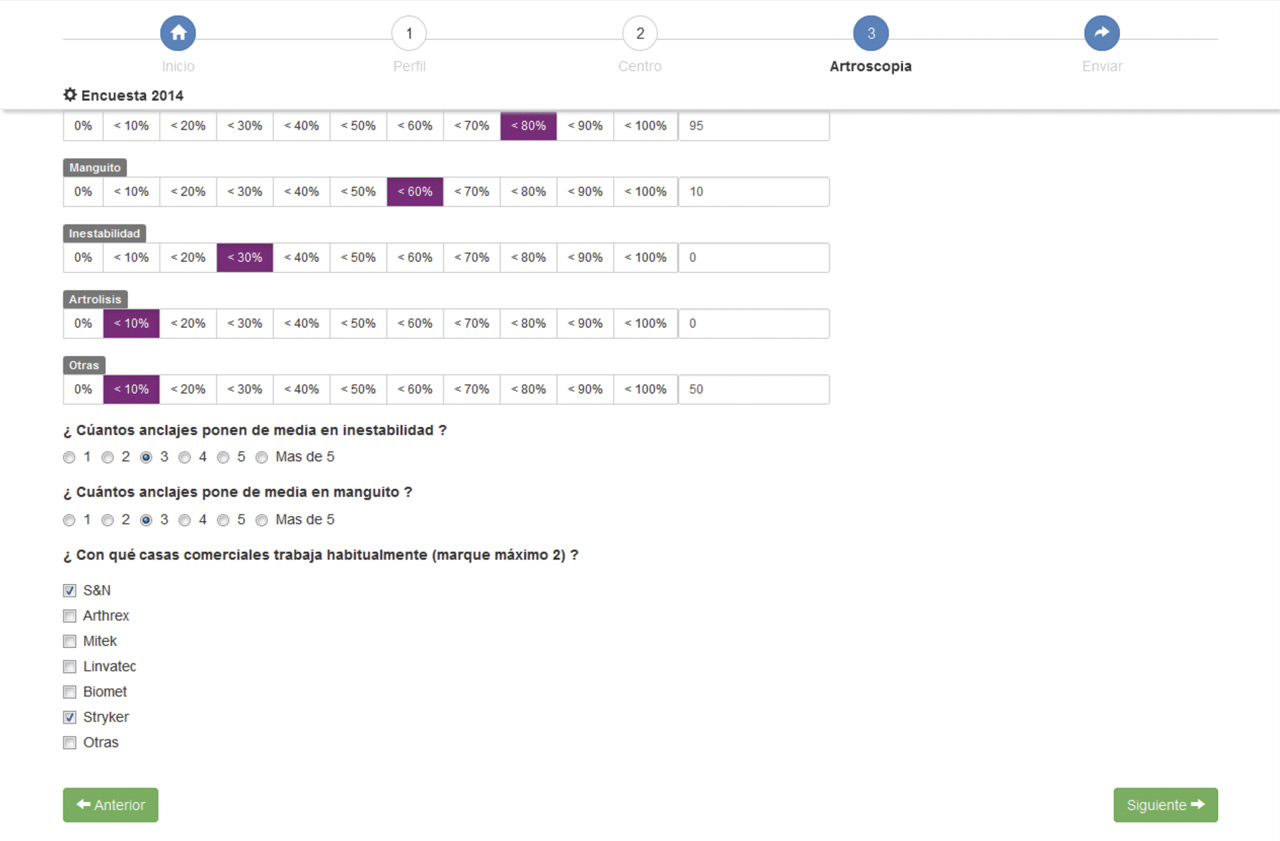Image resolution: width=1280 pixels, height=841 pixels.
Task: Tick the Otras commercial house checkbox
Action: tap(70, 743)
